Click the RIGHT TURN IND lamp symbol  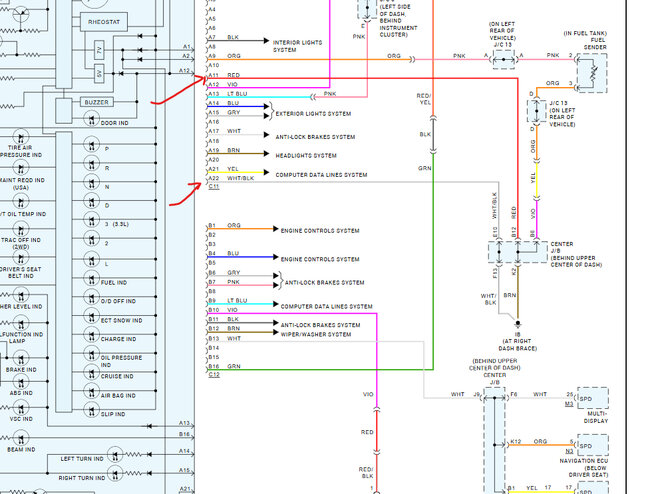pos(115,473)
